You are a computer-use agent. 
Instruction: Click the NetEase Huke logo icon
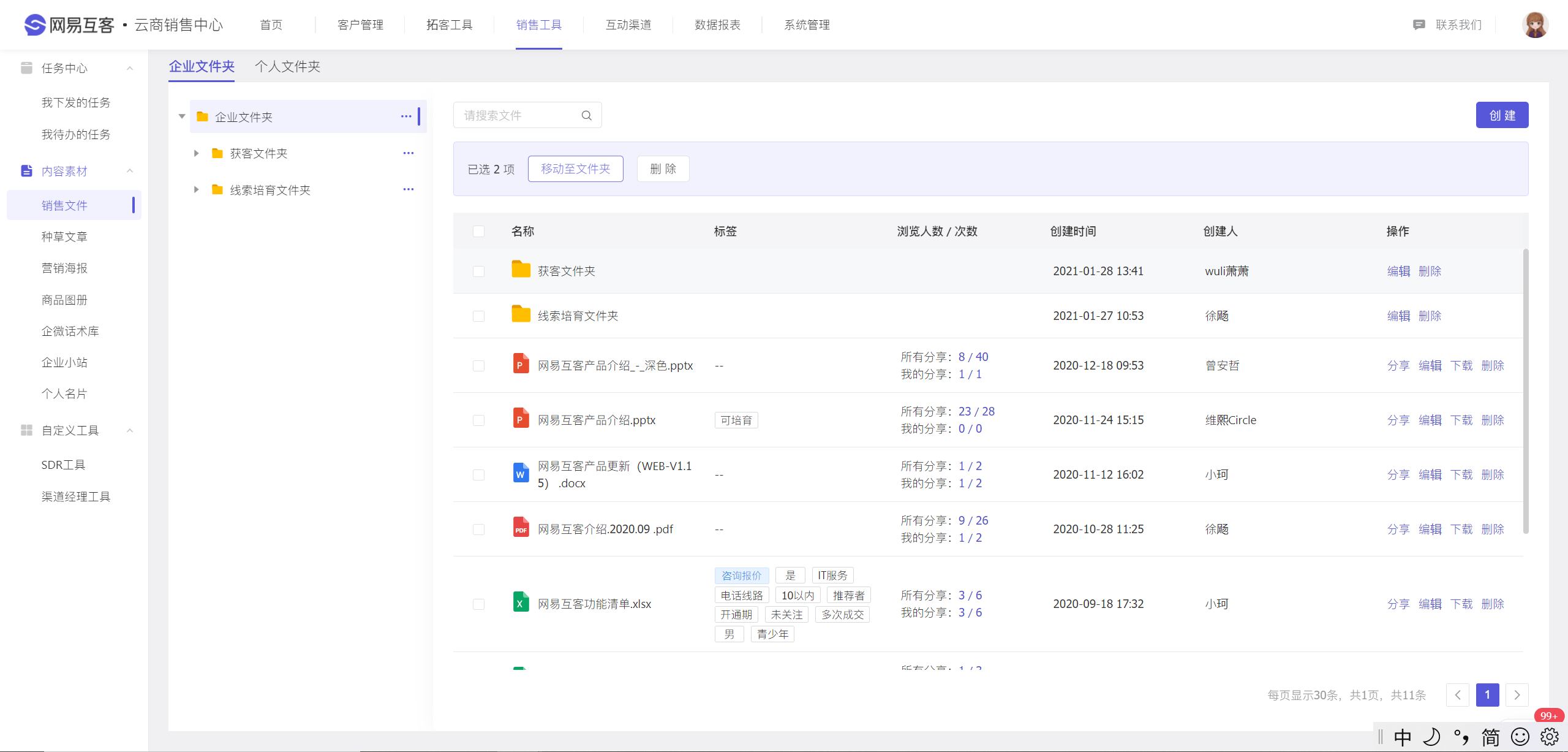point(35,25)
